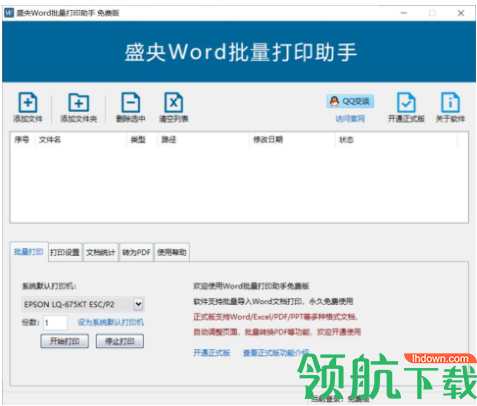477x406 pixels.
Task: Click the 添加文件 add file icon
Action: tap(28, 103)
